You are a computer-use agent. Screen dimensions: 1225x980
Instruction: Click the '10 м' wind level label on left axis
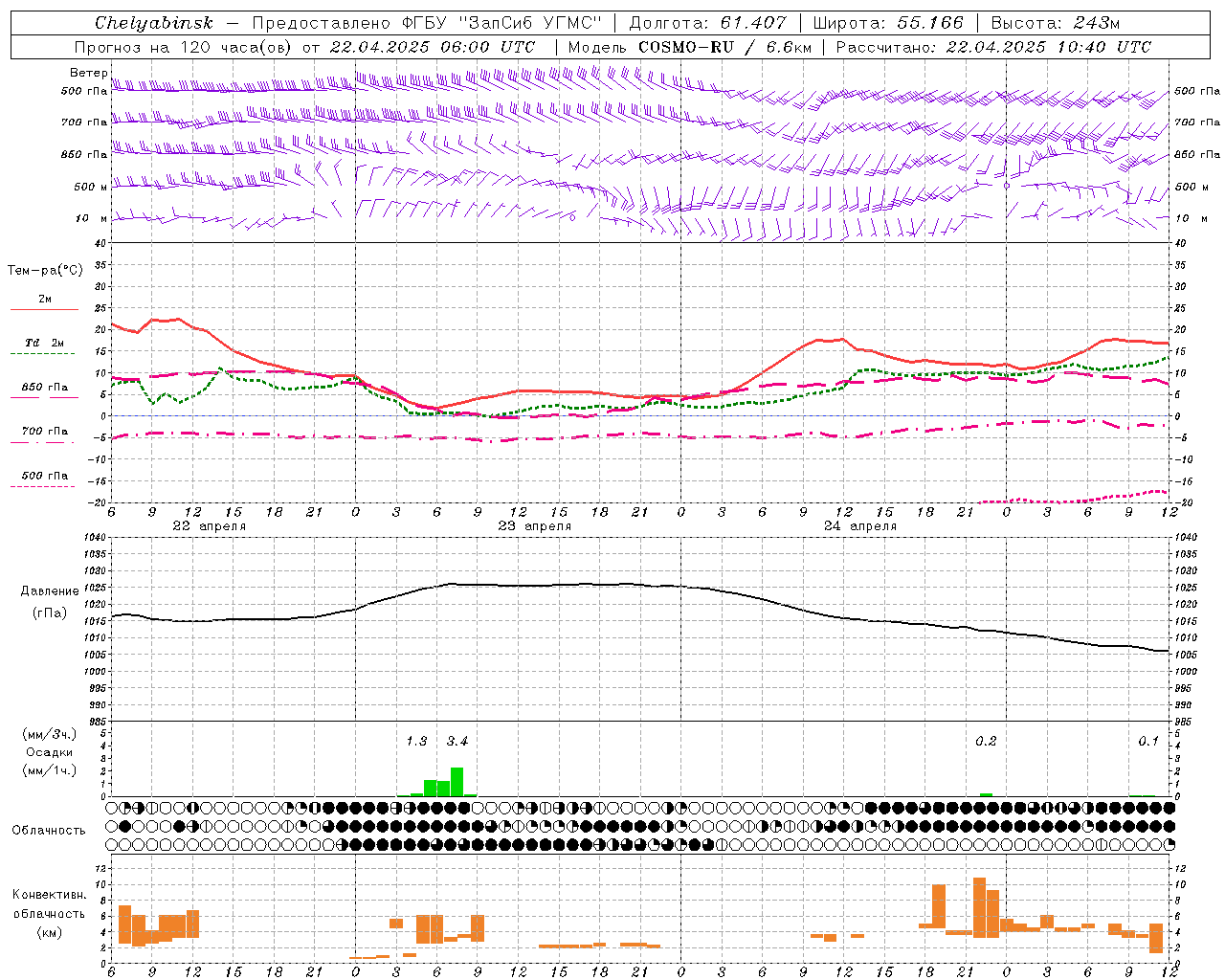click(93, 218)
